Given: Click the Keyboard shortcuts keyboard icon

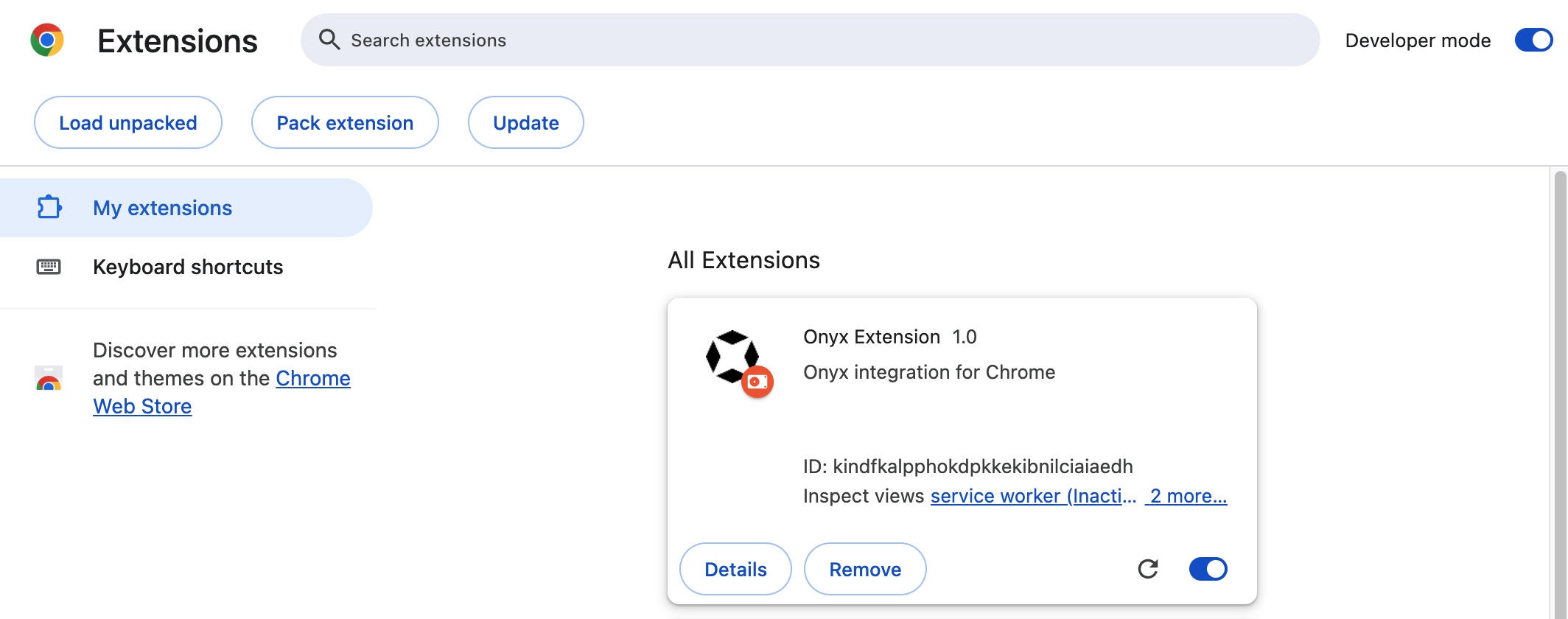Looking at the screenshot, I should tap(49, 266).
